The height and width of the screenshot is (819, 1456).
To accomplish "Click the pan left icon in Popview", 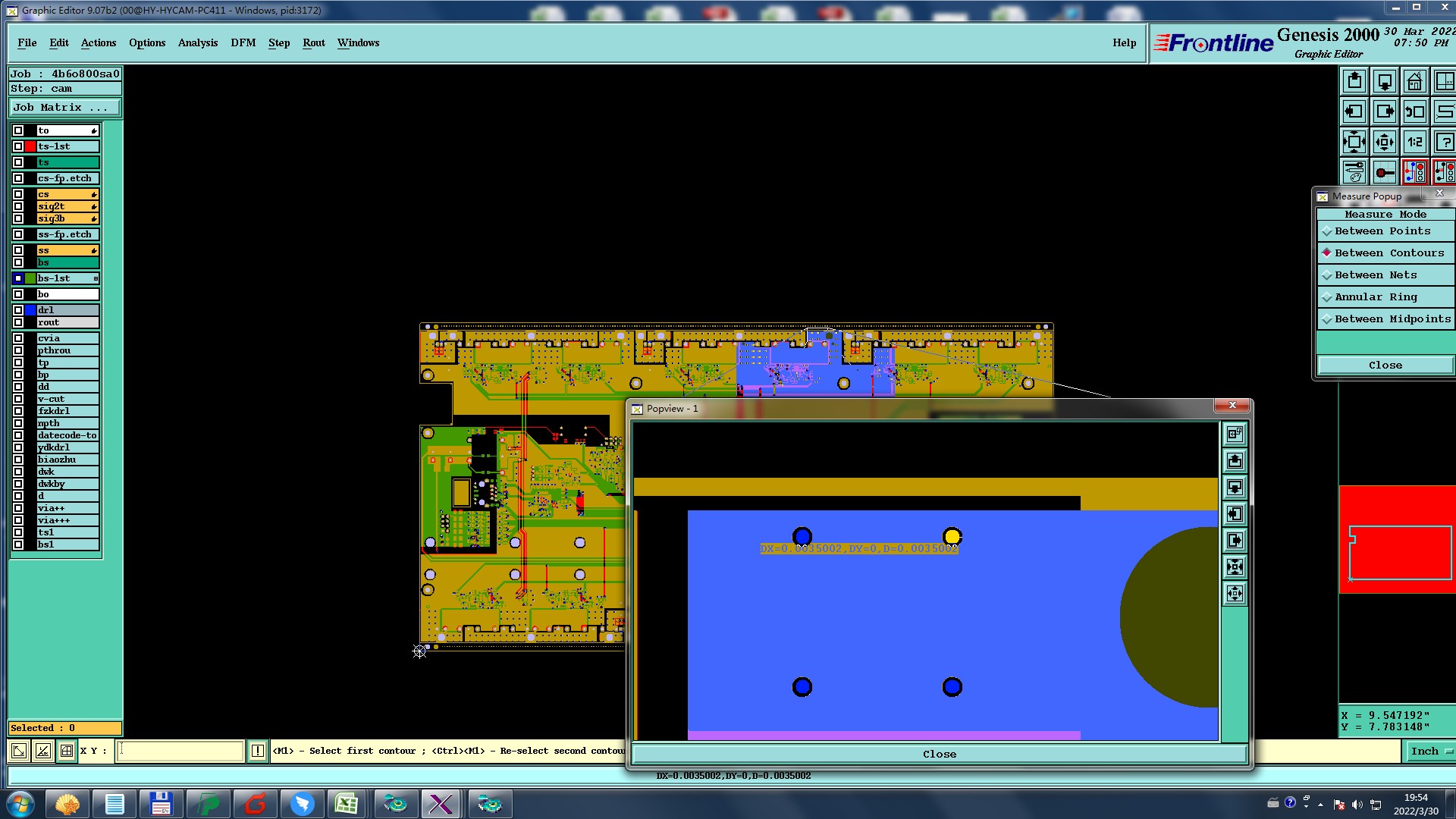I will [x=1235, y=514].
